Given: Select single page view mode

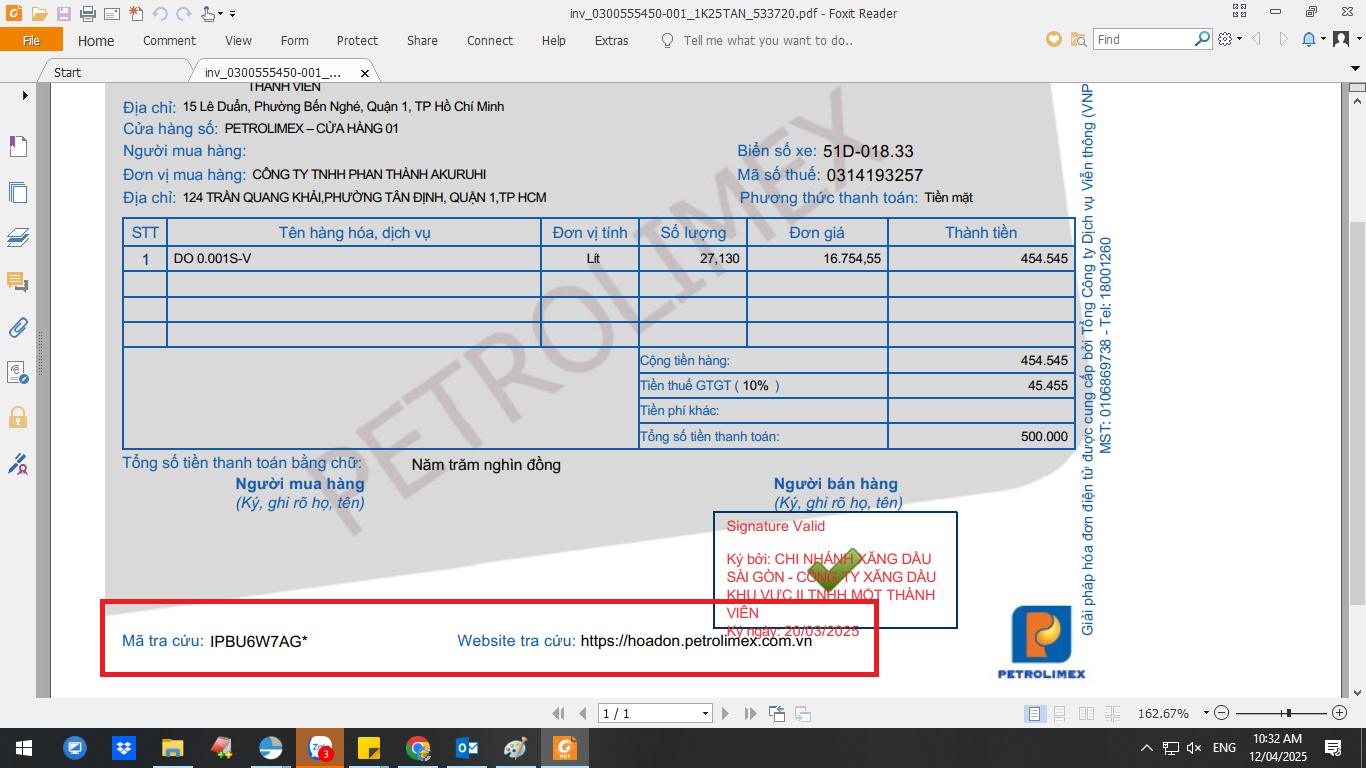Looking at the screenshot, I should [x=1035, y=713].
